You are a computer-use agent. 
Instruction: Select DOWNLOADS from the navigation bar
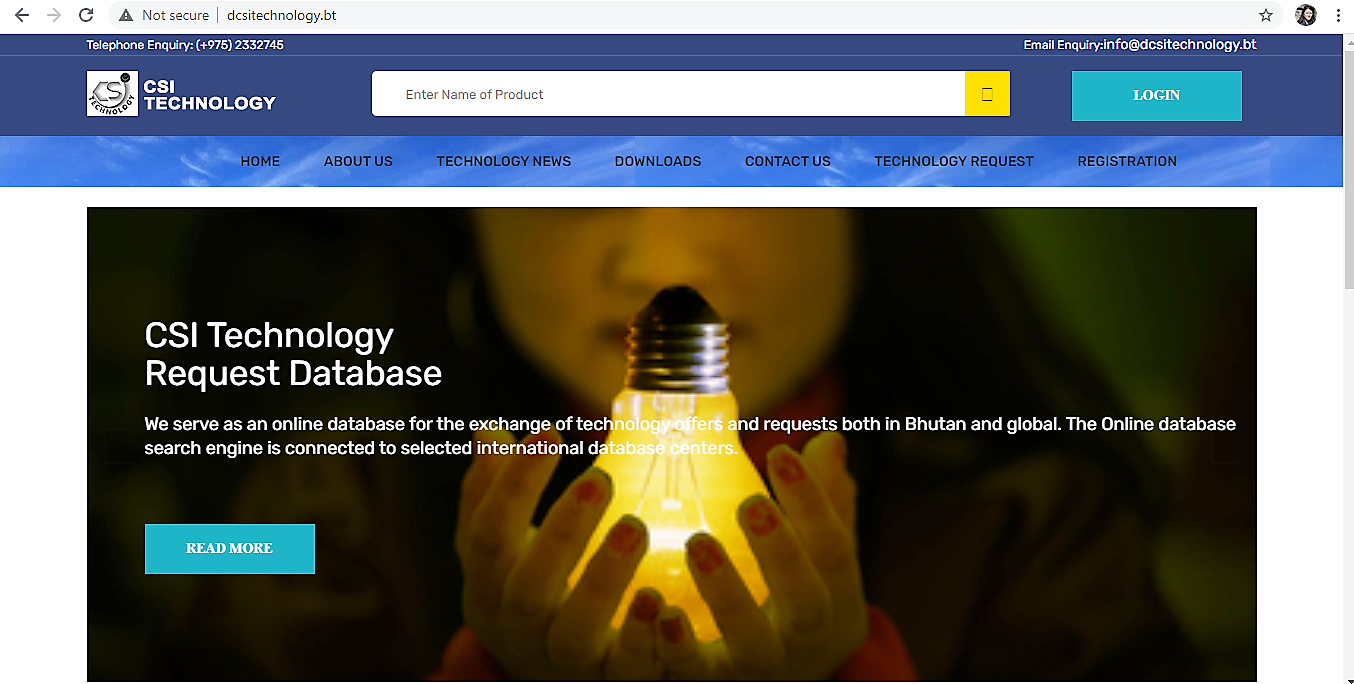click(x=658, y=161)
